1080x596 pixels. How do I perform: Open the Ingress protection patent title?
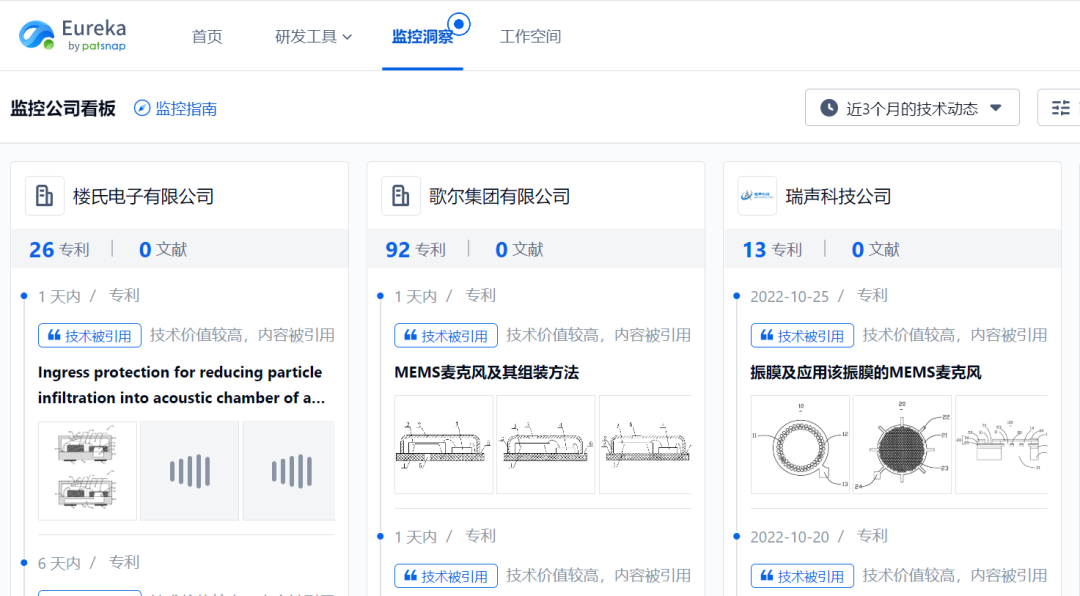pyautogui.click(x=180, y=384)
